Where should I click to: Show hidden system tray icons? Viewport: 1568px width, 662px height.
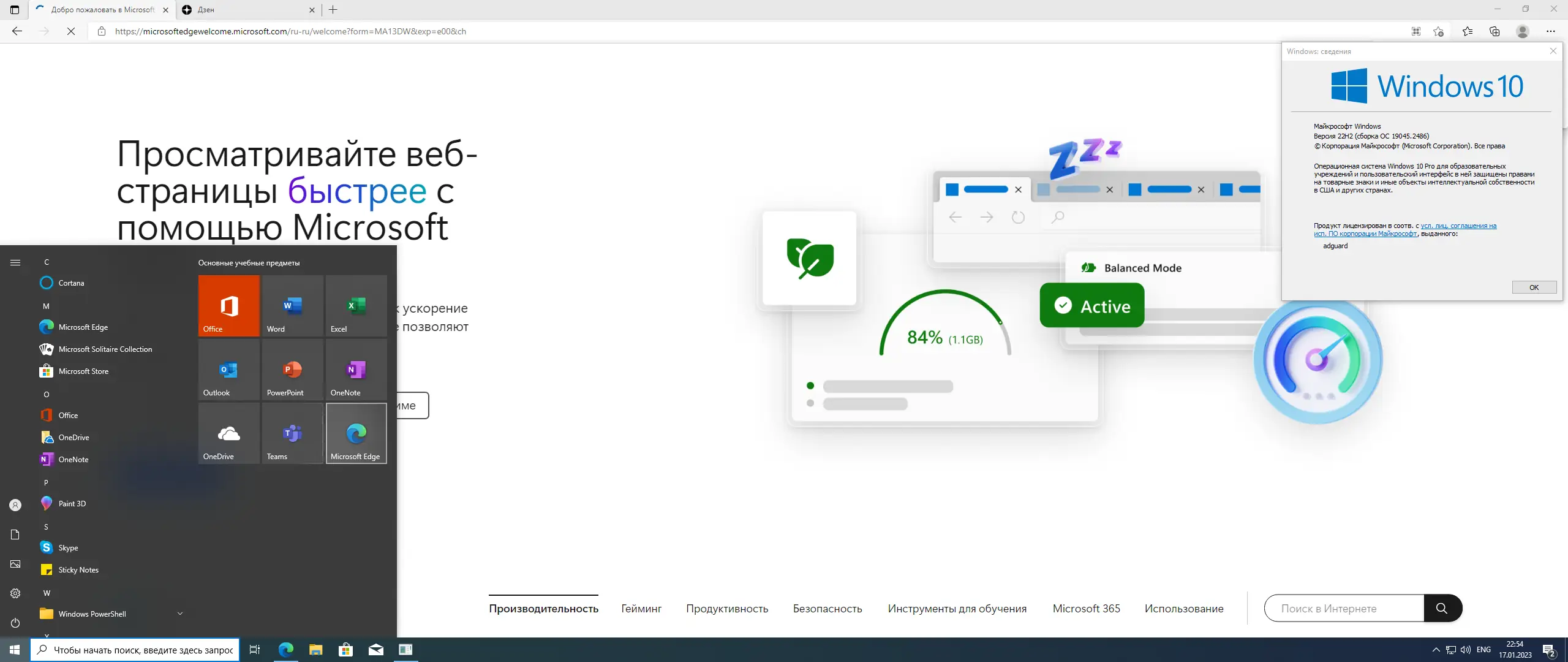click(1436, 650)
